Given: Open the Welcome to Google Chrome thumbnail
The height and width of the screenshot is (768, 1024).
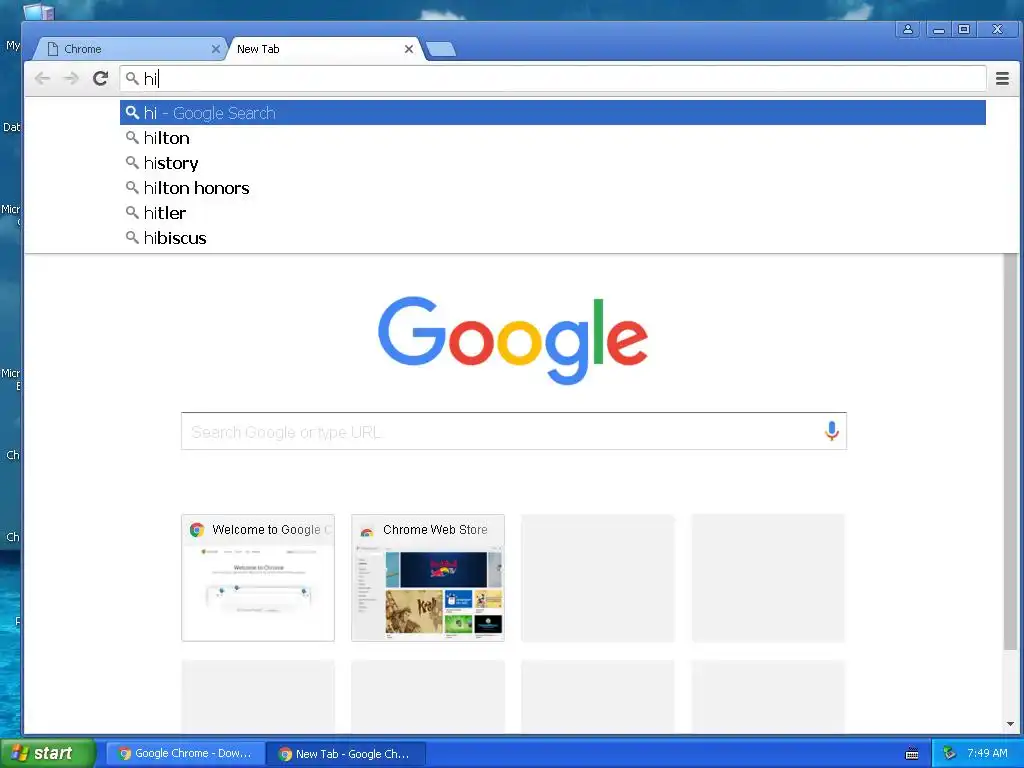Looking at the screenshot, I should tap(258, 577).
